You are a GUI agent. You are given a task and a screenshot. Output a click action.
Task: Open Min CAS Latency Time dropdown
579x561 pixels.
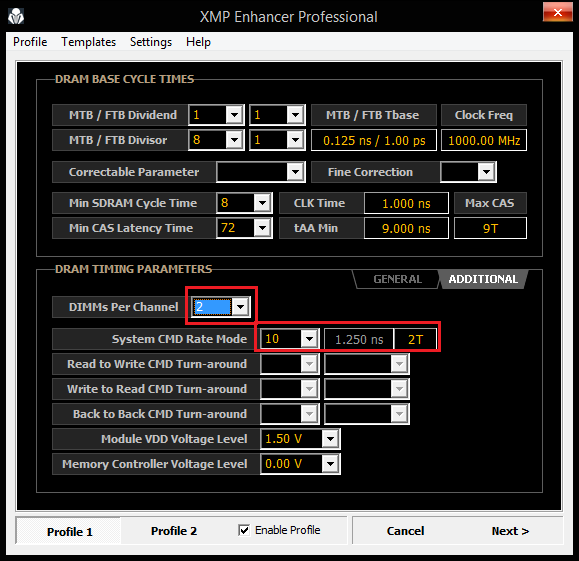coord(263,228)
